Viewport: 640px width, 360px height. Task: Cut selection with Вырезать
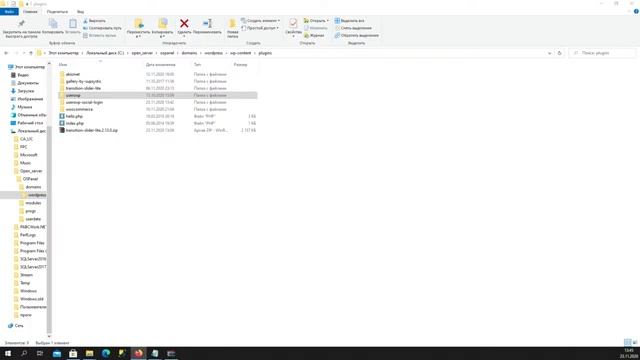click(94, 21)
